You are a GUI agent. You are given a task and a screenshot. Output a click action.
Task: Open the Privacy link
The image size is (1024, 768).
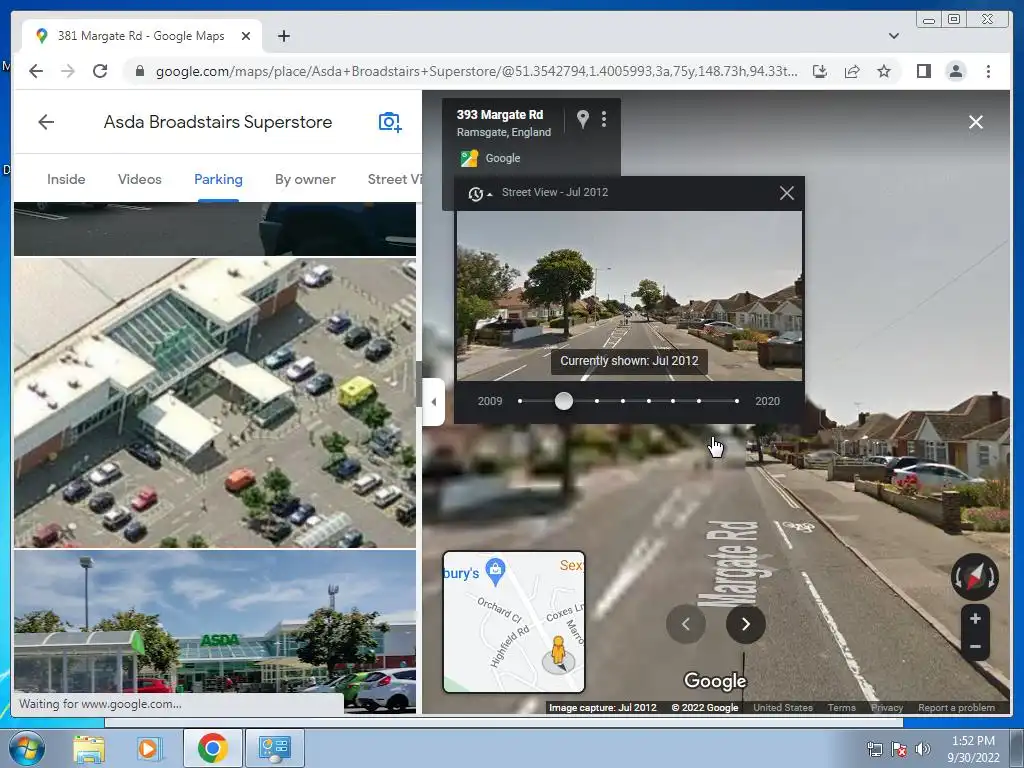click(887, 707)
